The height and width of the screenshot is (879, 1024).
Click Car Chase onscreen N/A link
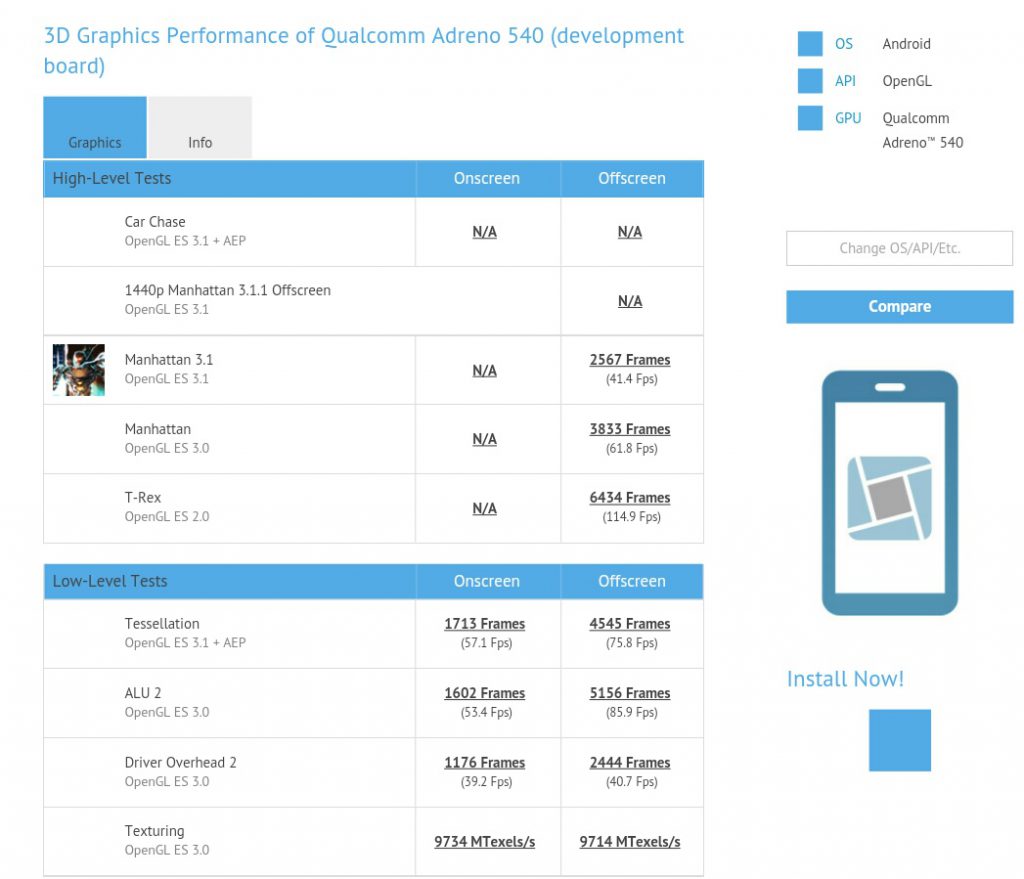click(485, 232)
